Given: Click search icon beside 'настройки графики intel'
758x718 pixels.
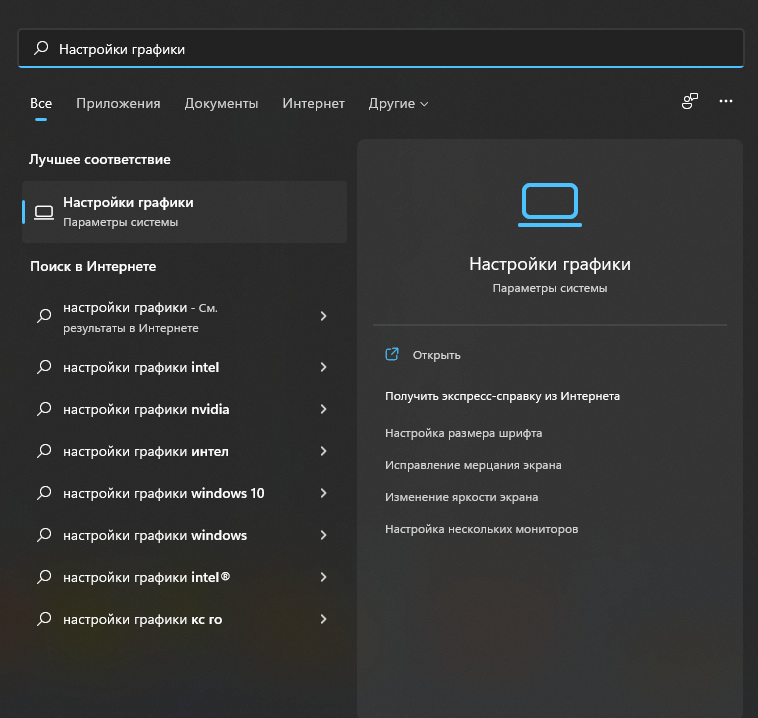Looking at the screenshot, I should (44, 367).
